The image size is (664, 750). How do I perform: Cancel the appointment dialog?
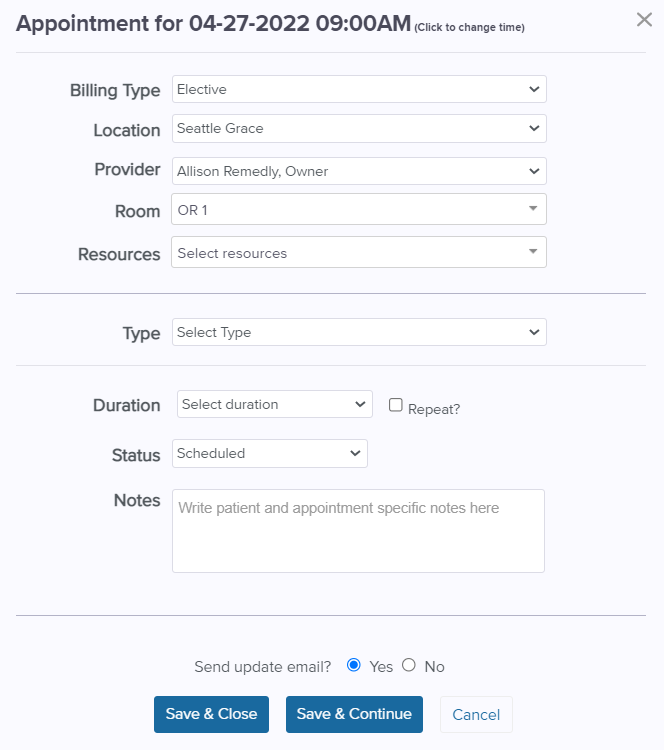point(476,714)
